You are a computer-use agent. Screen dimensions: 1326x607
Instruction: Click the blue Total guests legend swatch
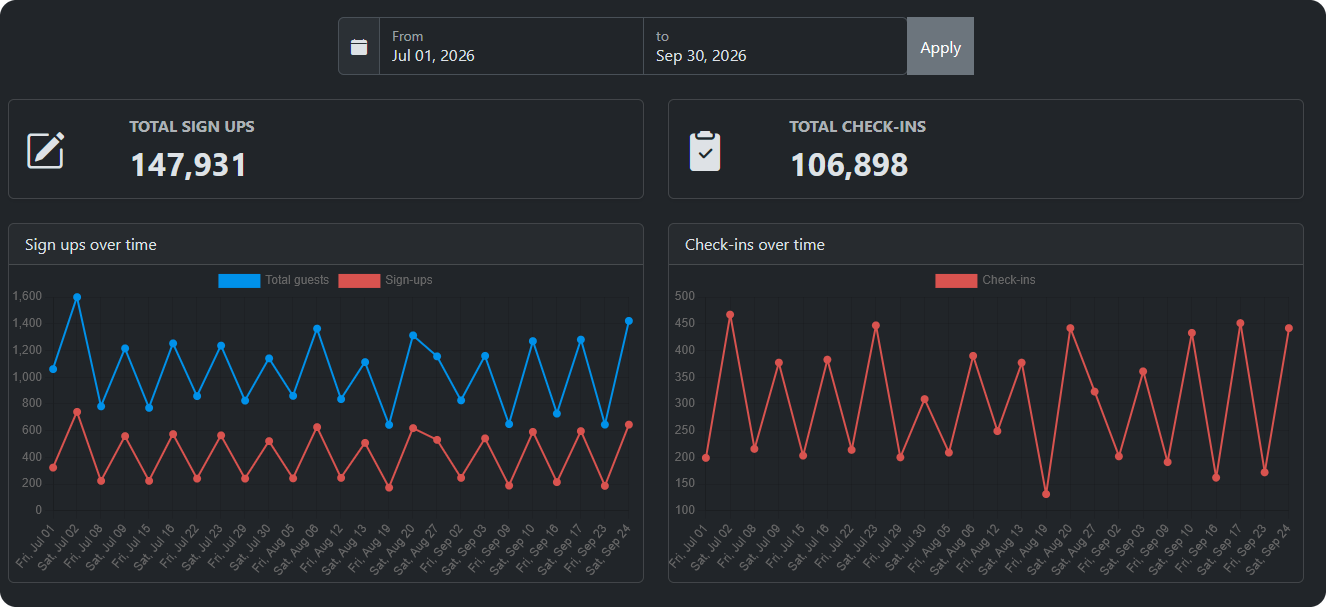239,280
